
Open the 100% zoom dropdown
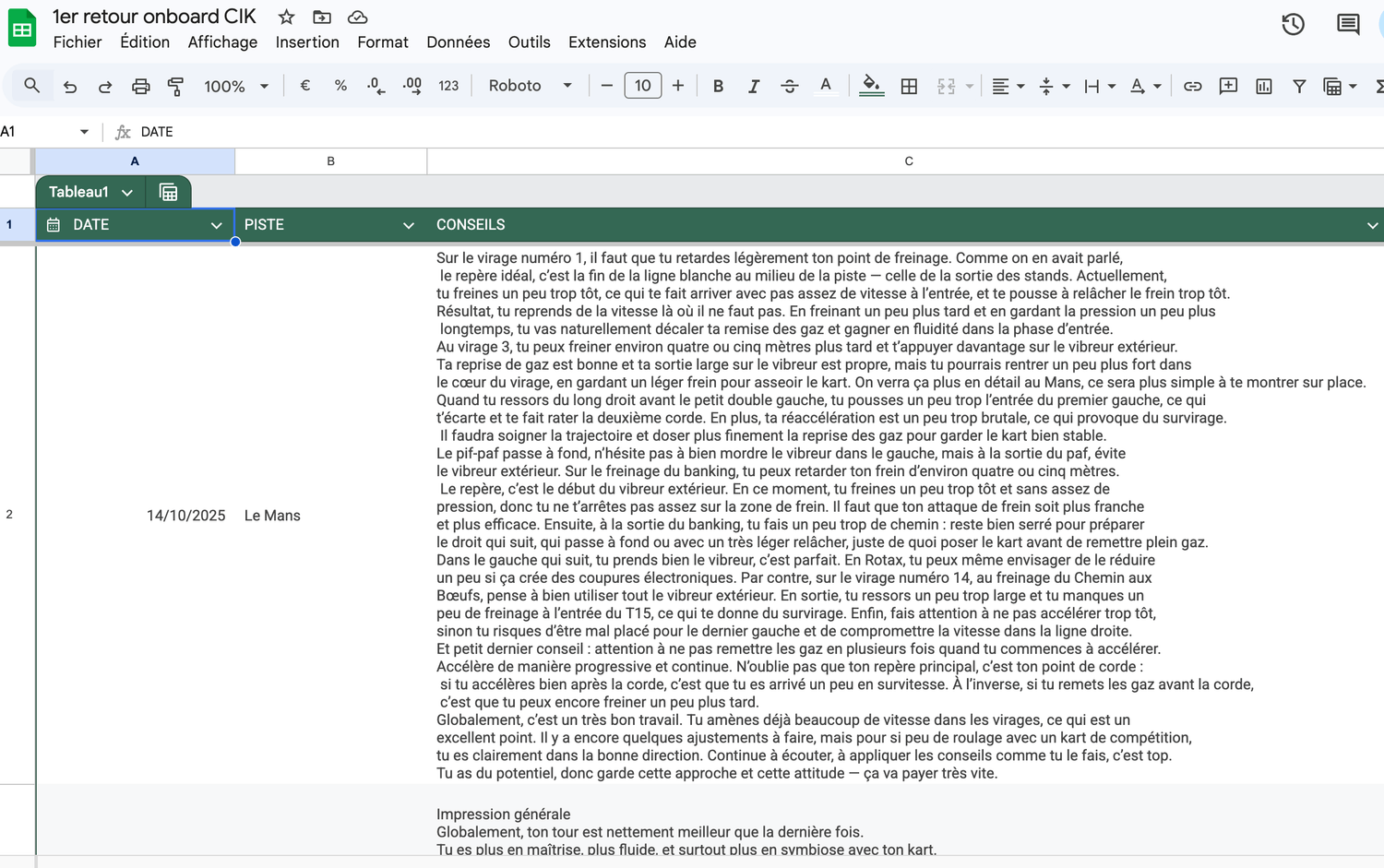point(235,86)
